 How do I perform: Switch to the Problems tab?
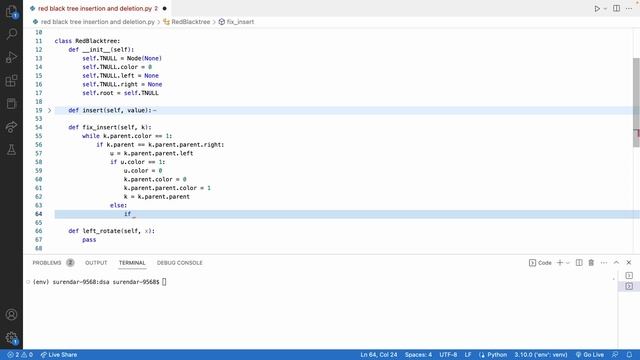pos(47,263)
